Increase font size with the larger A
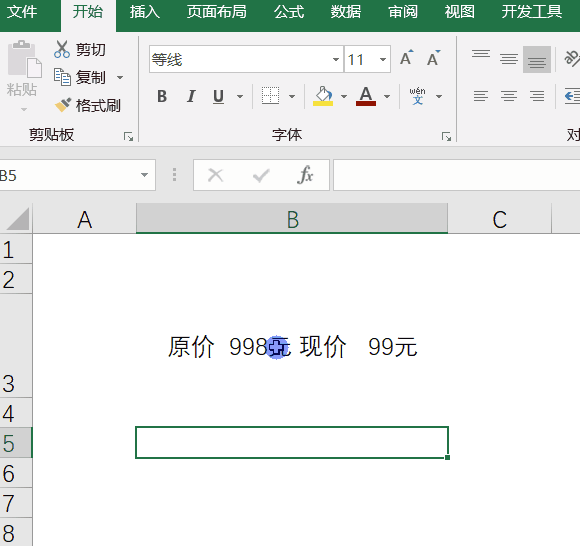The height and width of the screenshot is (546, 580). coord(406,58)
